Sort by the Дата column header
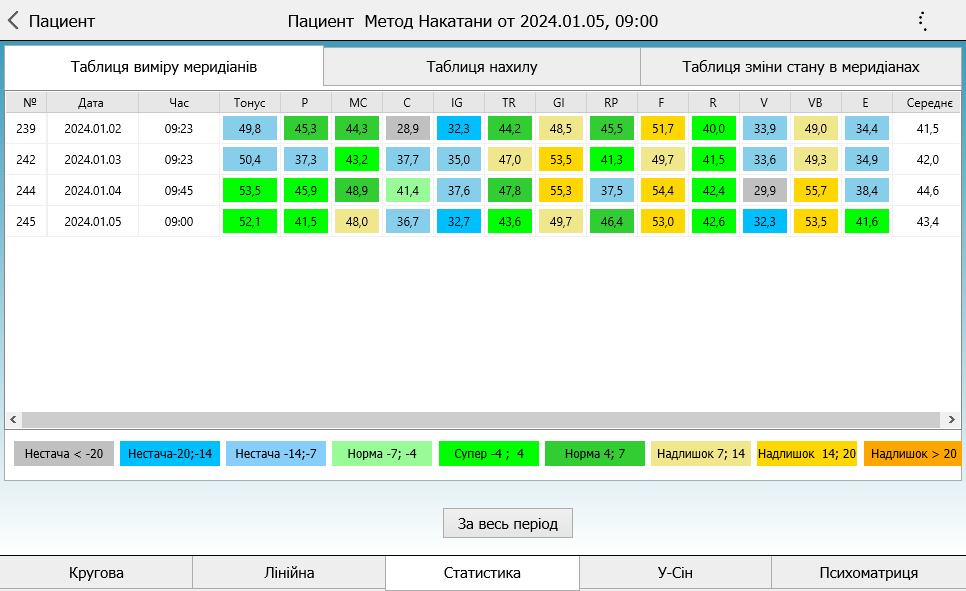This screenshot has height=591, width=966. [91, 102]
